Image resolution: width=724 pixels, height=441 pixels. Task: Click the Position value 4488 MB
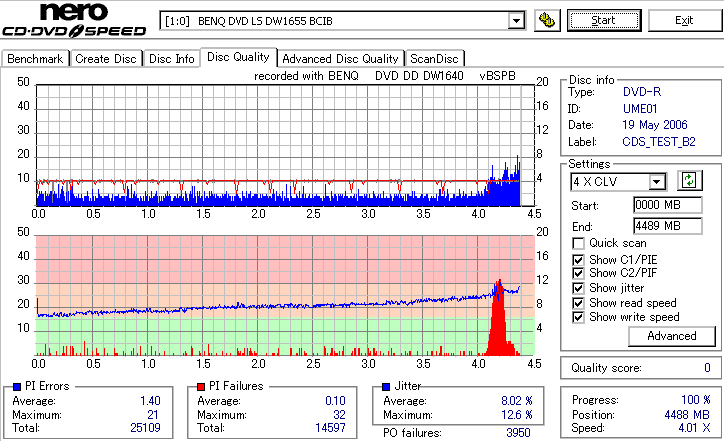click(x=687, y=415)
